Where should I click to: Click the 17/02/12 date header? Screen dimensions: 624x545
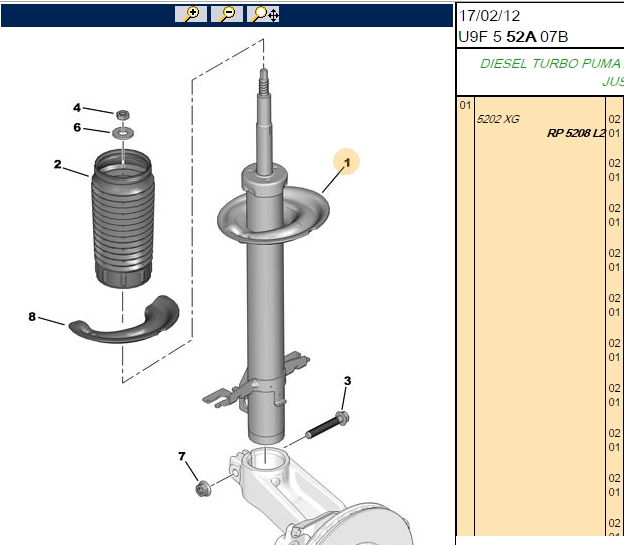489,16
